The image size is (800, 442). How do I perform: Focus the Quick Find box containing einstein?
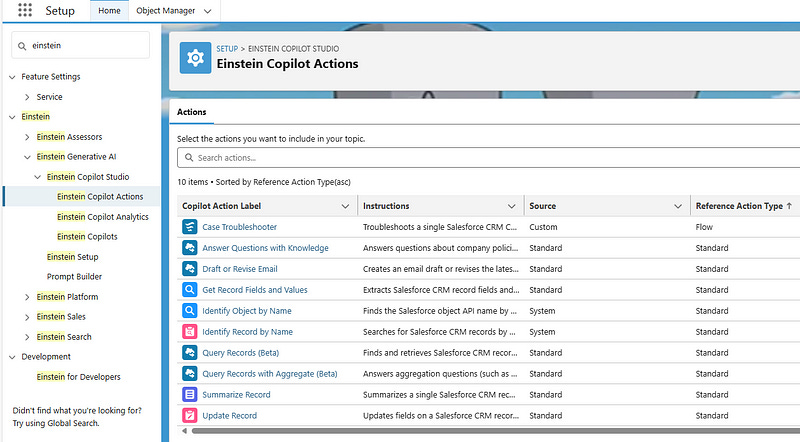point(81,45)
